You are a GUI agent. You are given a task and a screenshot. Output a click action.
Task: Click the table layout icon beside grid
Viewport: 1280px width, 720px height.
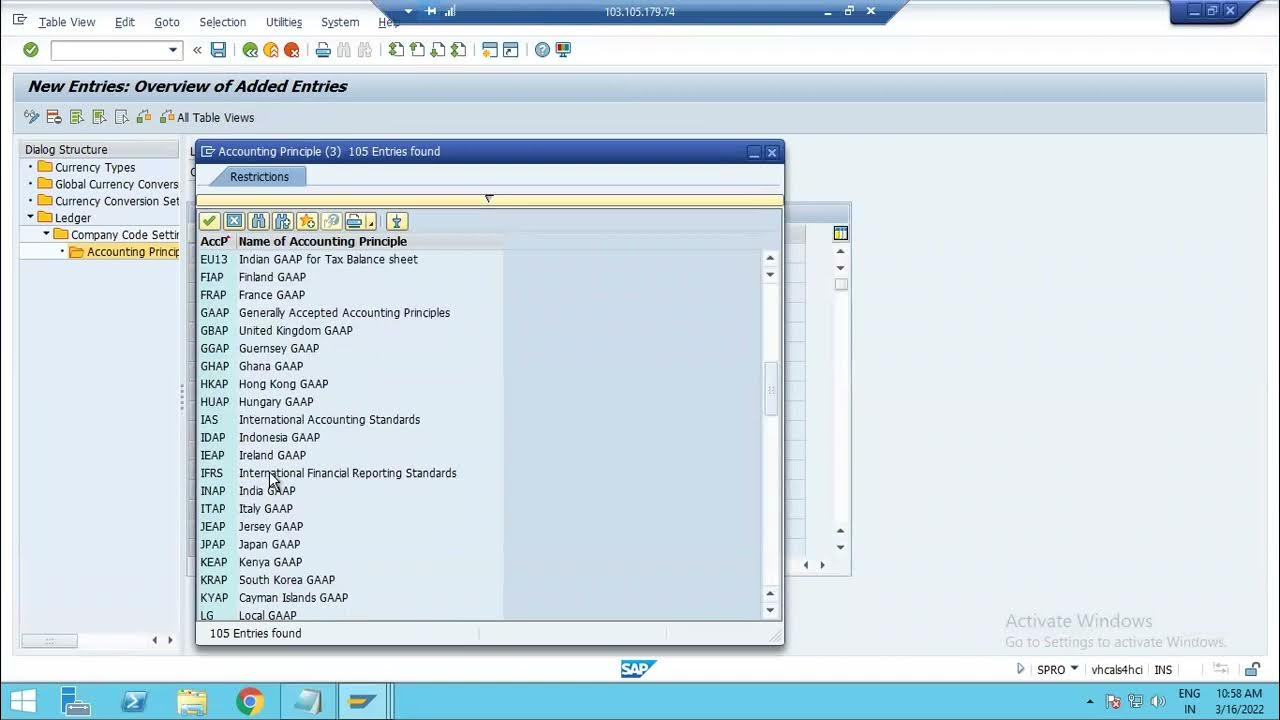[x=840, y=233]
